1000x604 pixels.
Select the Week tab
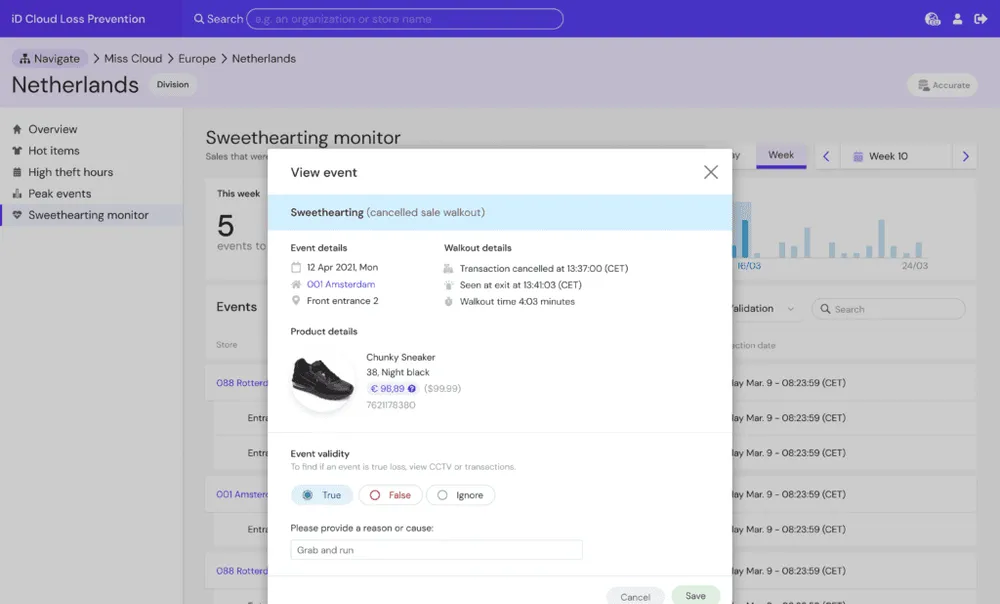point(781,155)
